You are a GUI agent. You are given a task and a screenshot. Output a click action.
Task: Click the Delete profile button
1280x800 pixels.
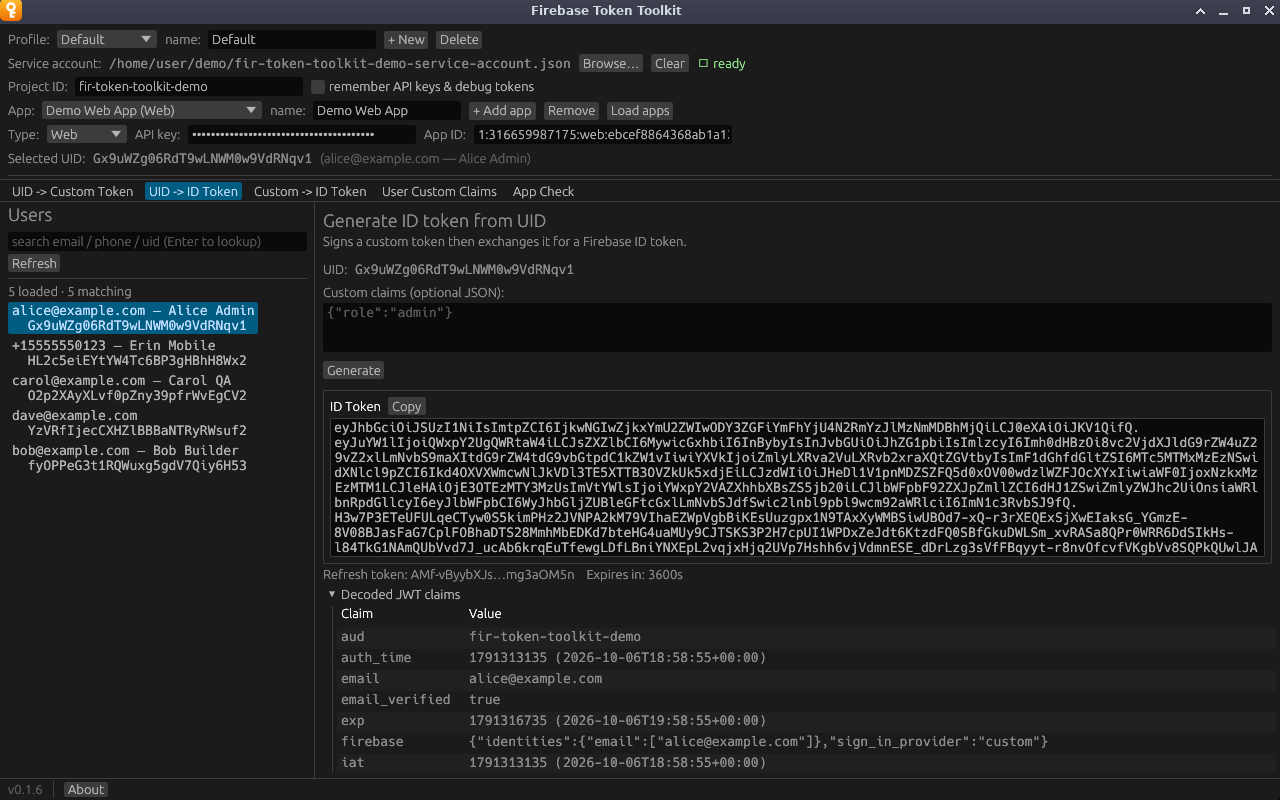click(x=459, y=40)
